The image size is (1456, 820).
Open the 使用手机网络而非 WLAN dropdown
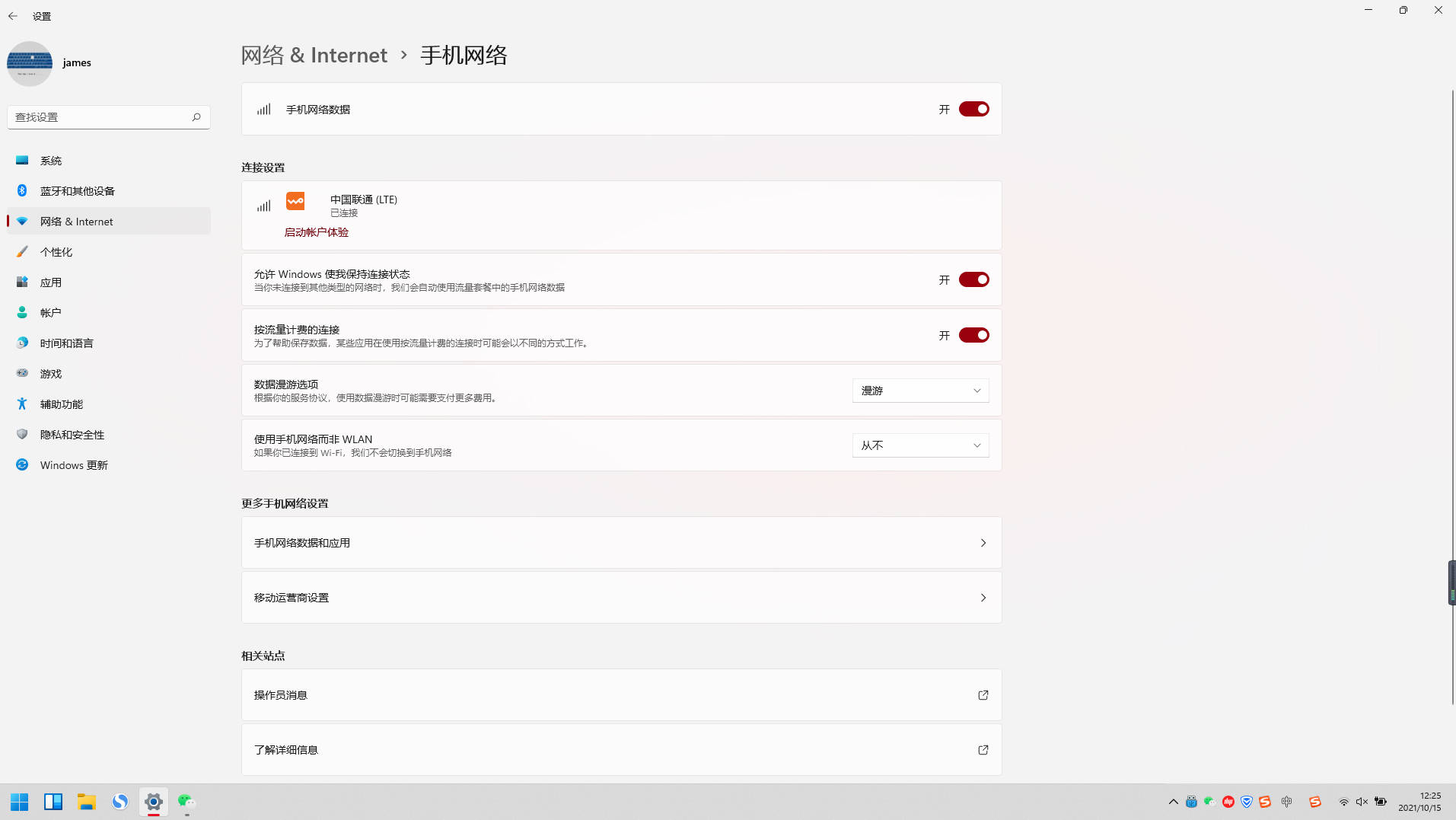point(920,445)
